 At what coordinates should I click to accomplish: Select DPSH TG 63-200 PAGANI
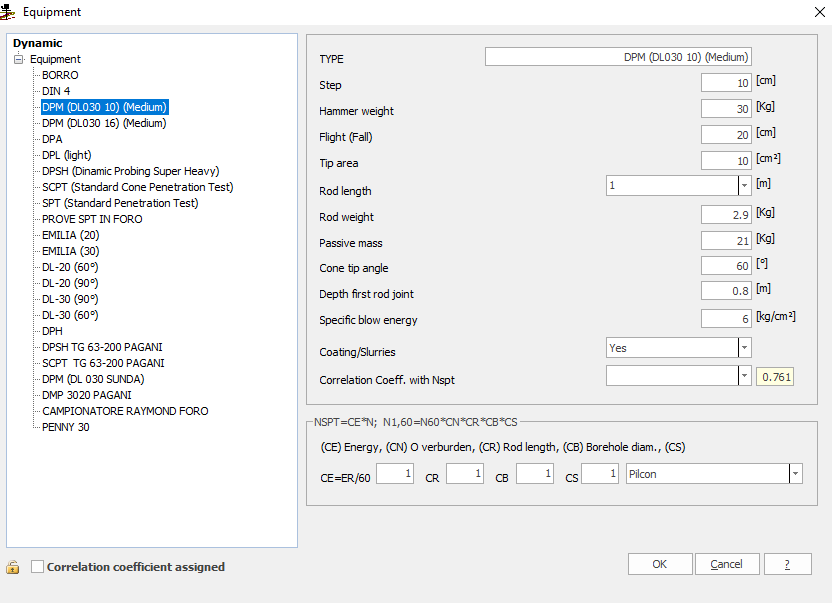pyautogui.click(x=102, y=347)
